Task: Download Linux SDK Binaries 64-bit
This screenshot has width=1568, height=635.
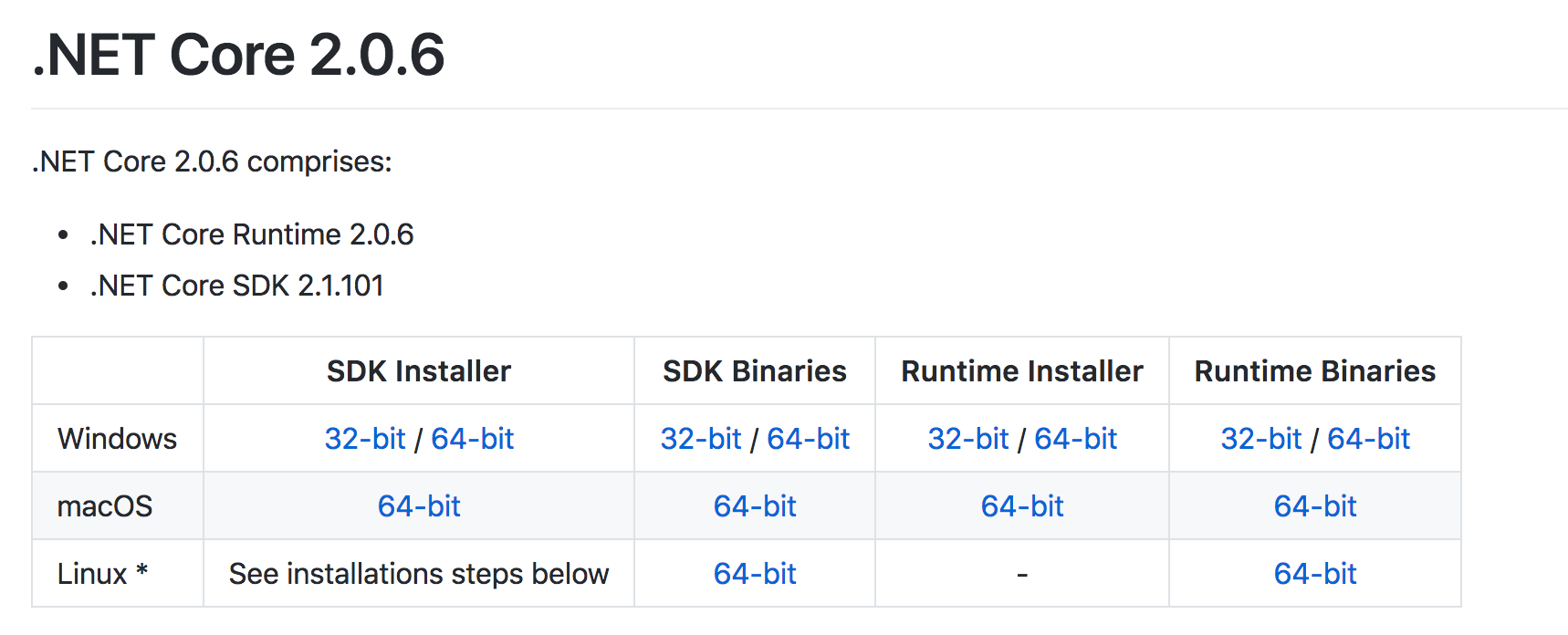Action: pos(755,574)
